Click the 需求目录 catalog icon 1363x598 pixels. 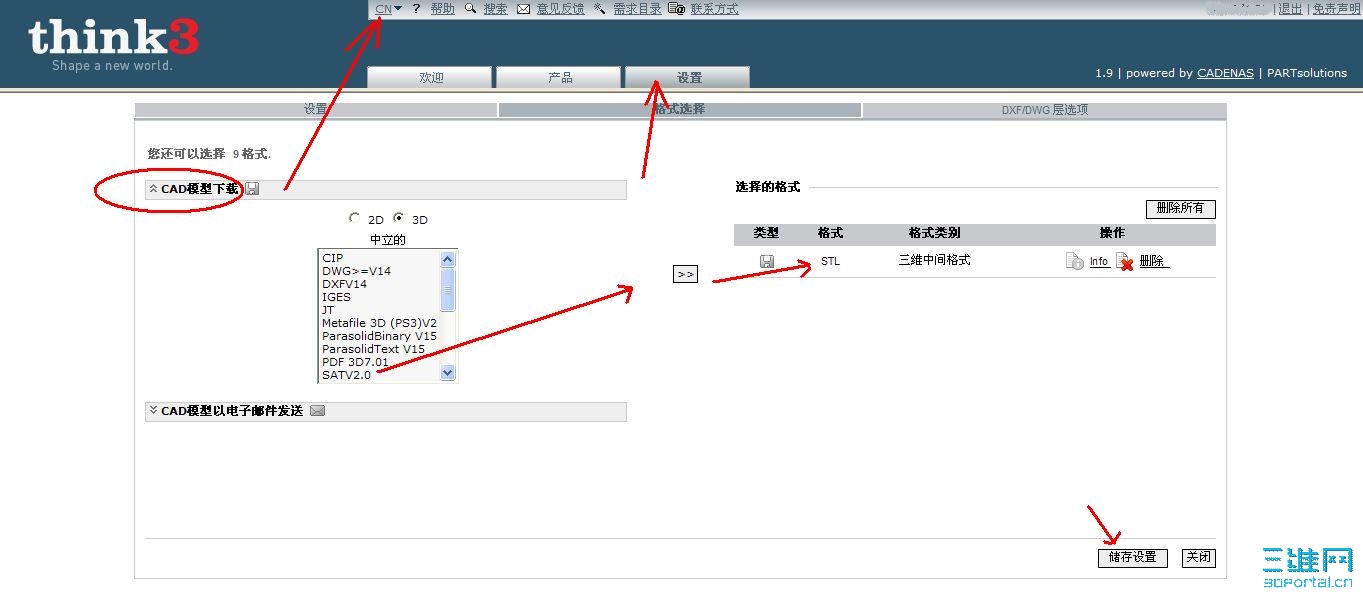click(600, 9)
